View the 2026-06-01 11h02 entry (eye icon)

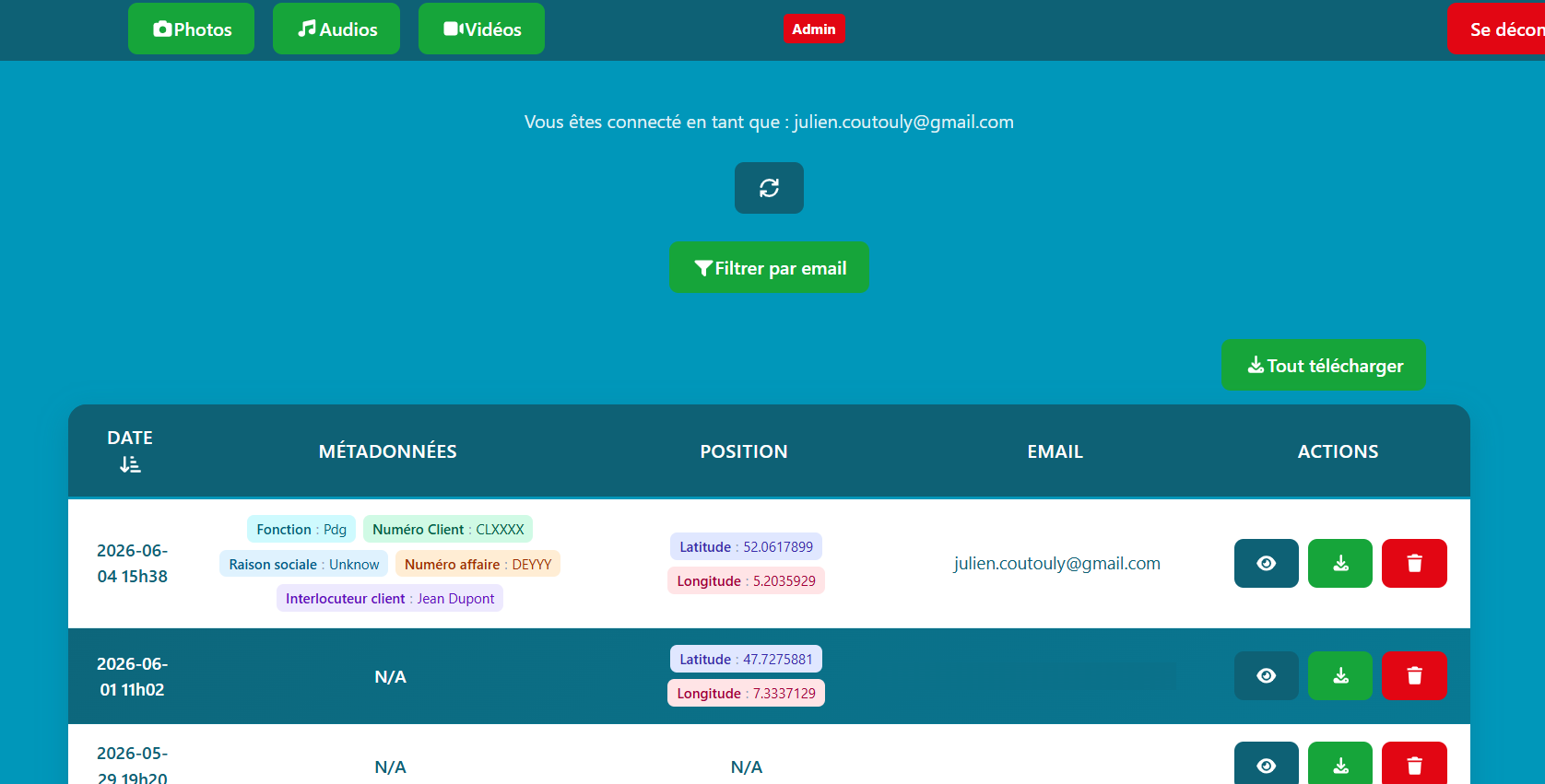click(x=1267, y=675)
